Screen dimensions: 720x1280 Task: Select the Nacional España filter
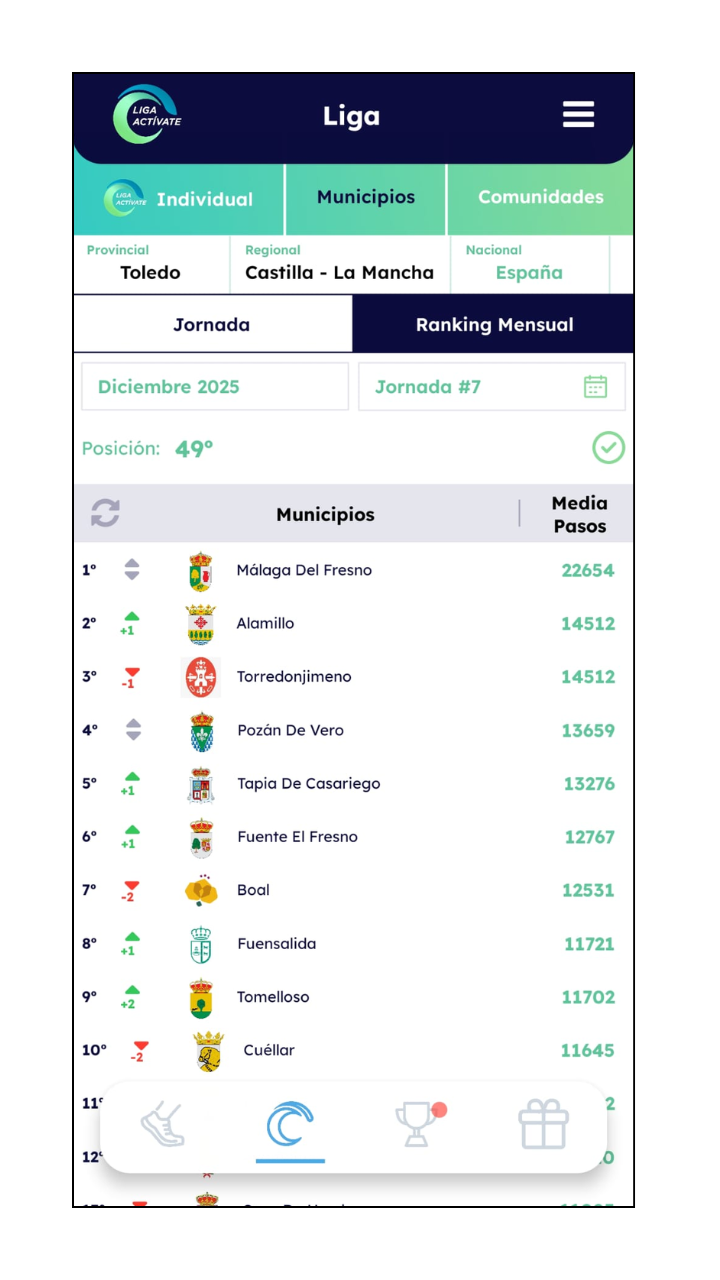[529, 264]
